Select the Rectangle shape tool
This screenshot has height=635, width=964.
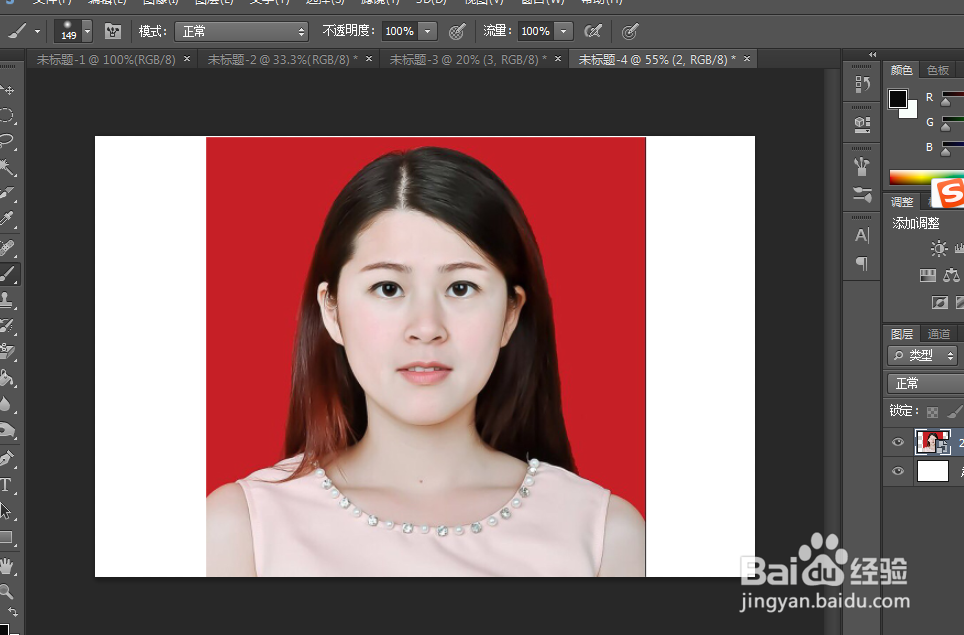tap(7, 537)
